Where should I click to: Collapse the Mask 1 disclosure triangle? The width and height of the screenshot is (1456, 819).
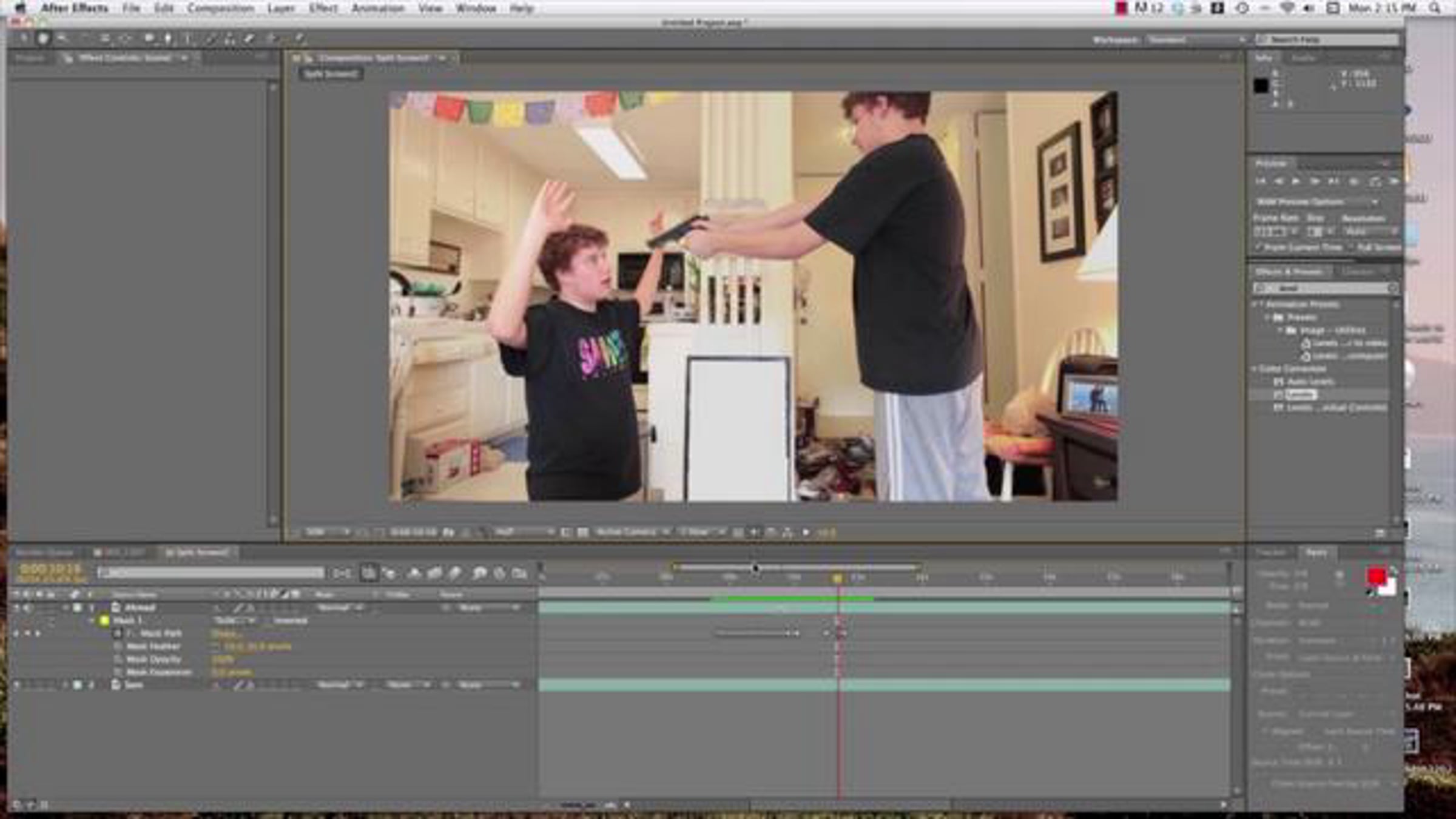[92, 621]
